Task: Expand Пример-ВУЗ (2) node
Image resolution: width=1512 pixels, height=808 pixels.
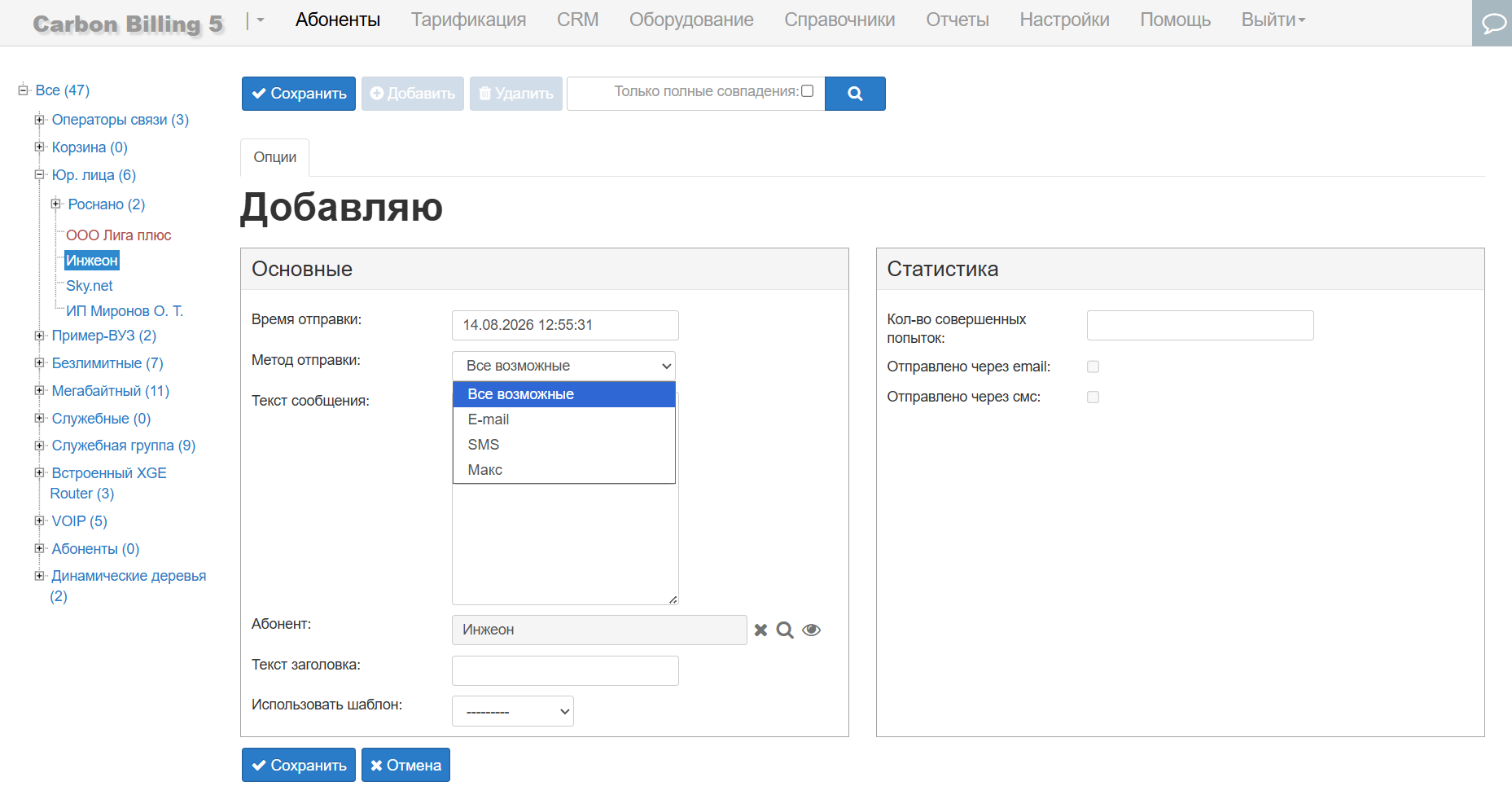Action: (39, 335)
